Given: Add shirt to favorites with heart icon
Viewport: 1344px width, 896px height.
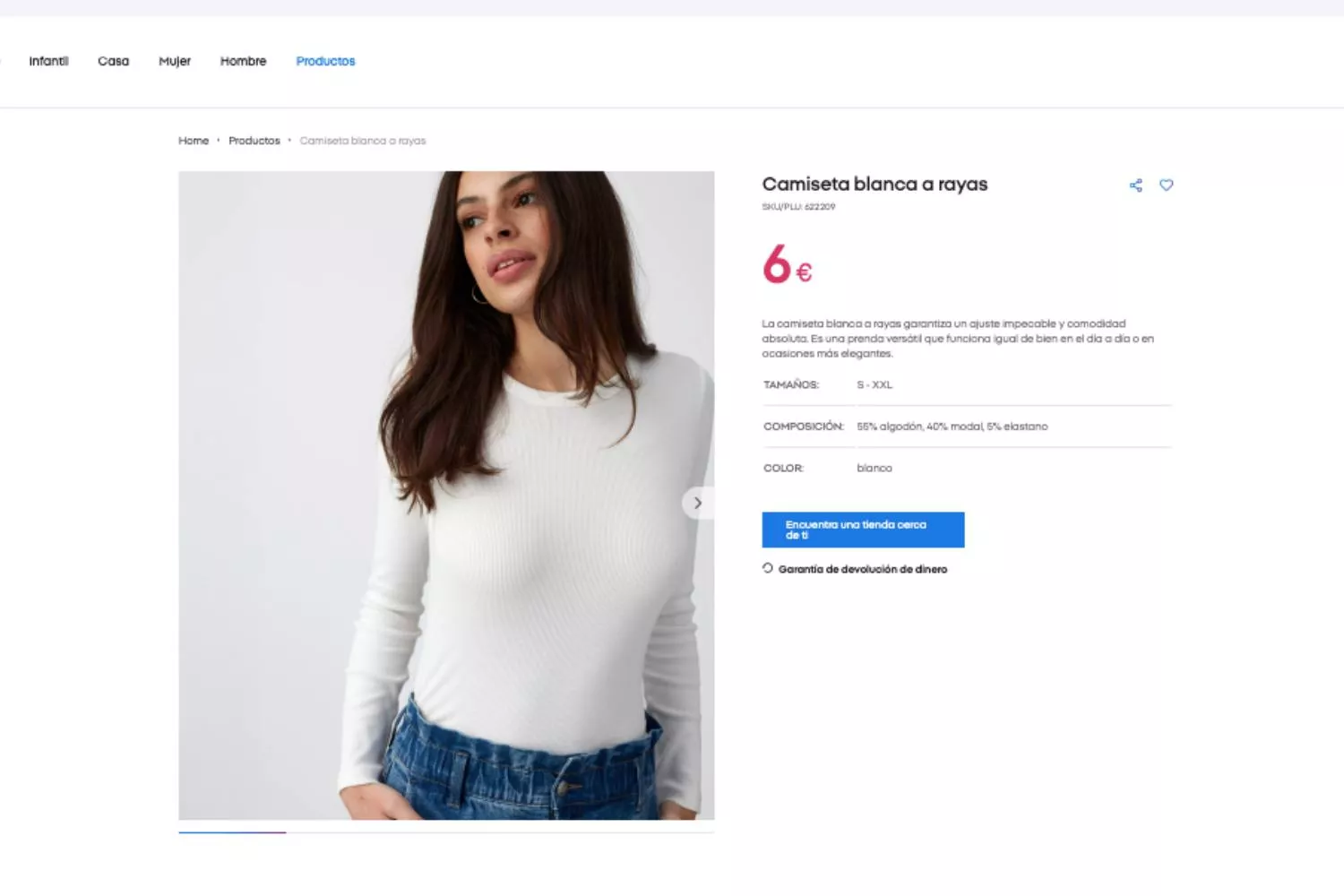Looking at the screenshot, I should click(1166, 185).
